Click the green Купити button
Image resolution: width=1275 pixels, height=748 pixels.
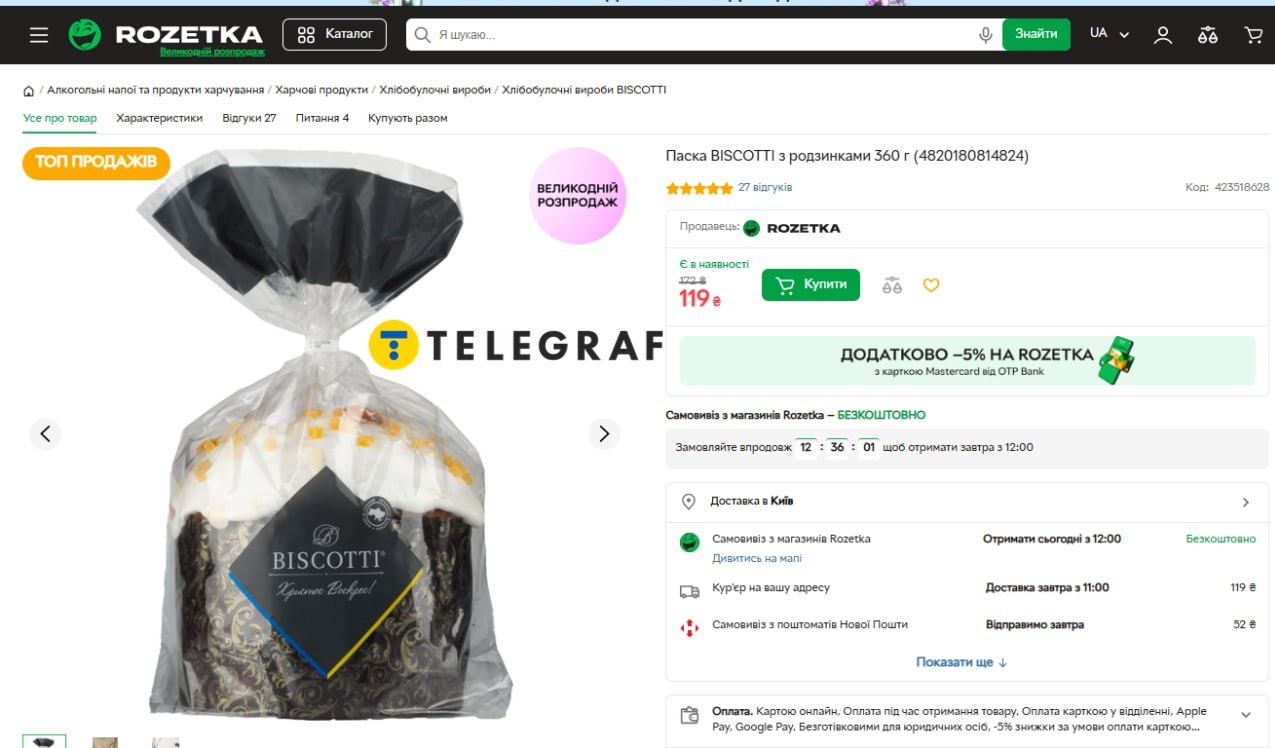pyautogui.click(x=810, y=285)
